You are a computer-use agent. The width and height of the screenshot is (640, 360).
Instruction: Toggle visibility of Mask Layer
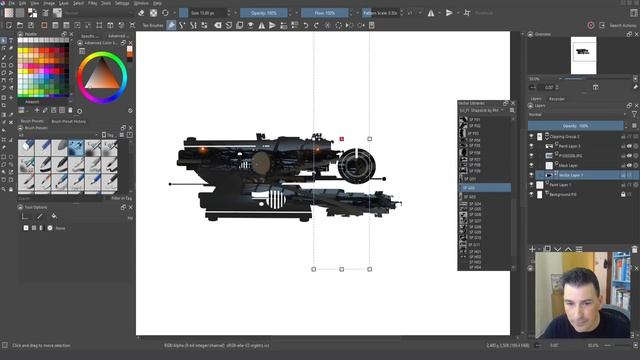[x=531, y=165]
